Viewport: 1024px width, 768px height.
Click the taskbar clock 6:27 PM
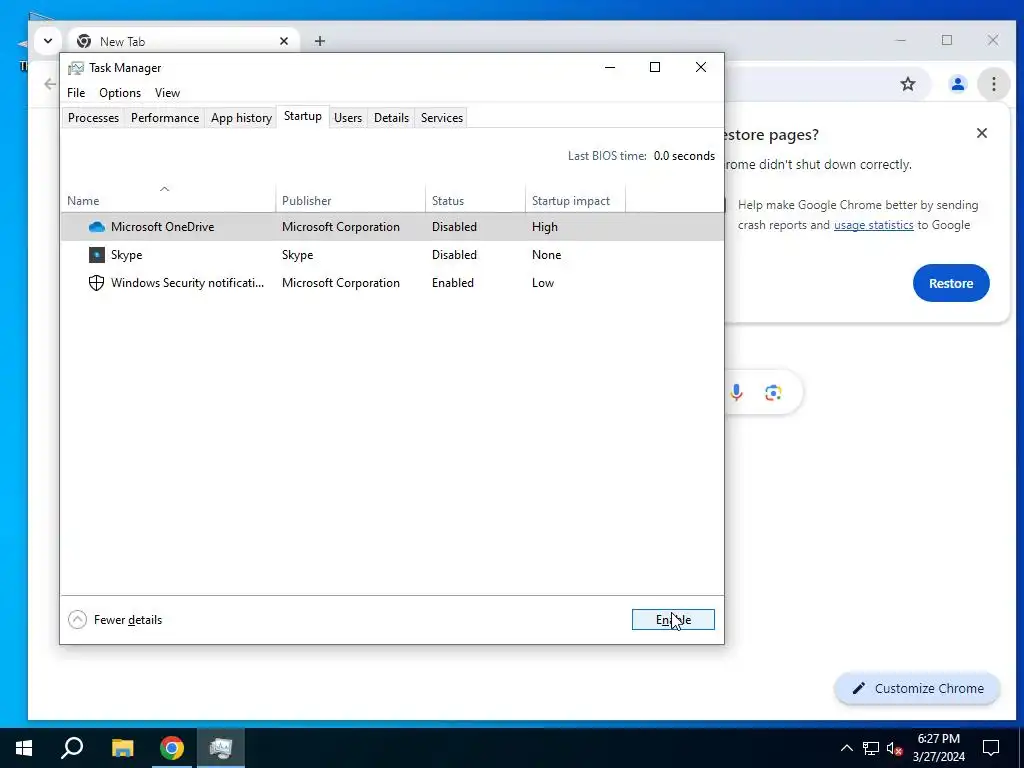pos(938,739)
